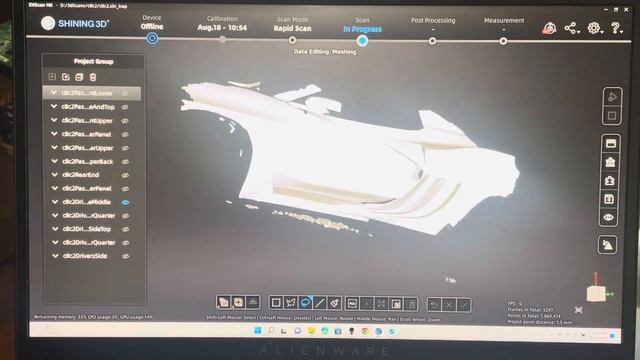Open the red 3D community icon at top

pyautogui.click(x=549, y=28)
